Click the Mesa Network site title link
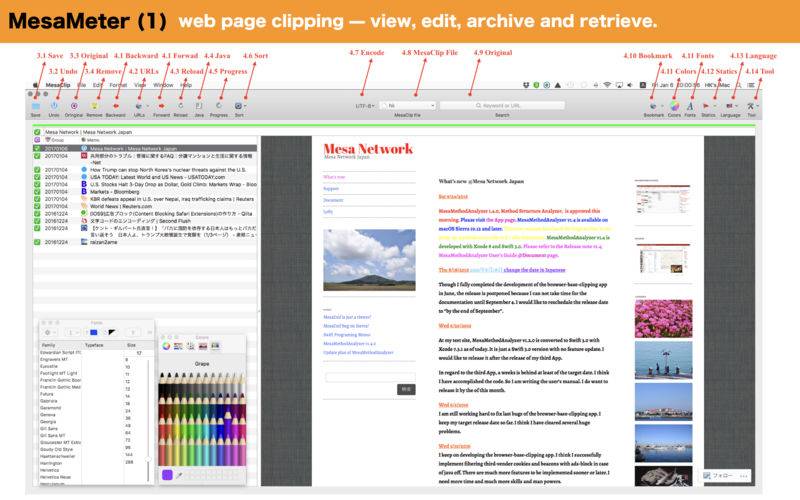 pos(368,148)
